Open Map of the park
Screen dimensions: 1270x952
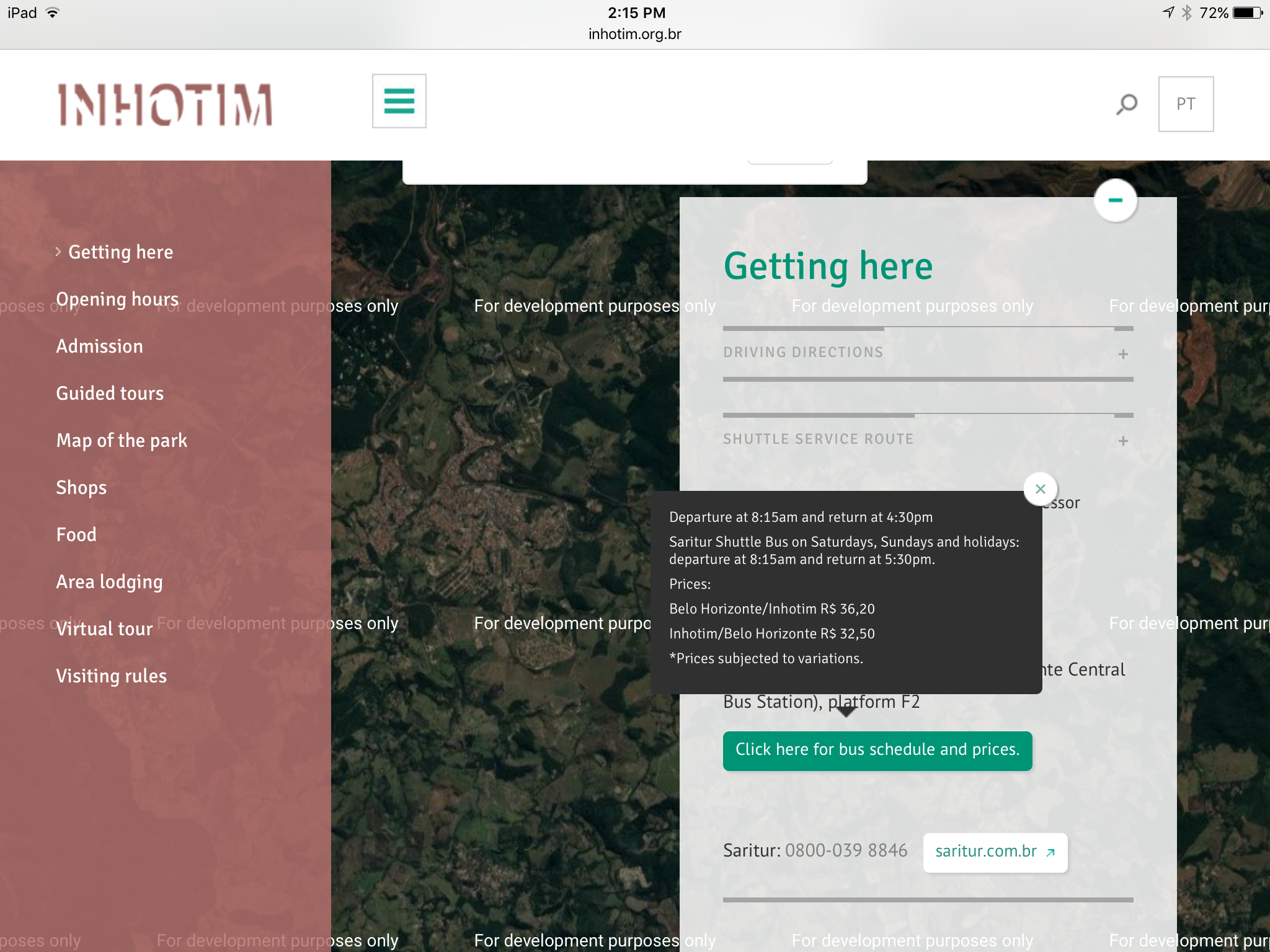pyautogui.click(x=122, y=441)
